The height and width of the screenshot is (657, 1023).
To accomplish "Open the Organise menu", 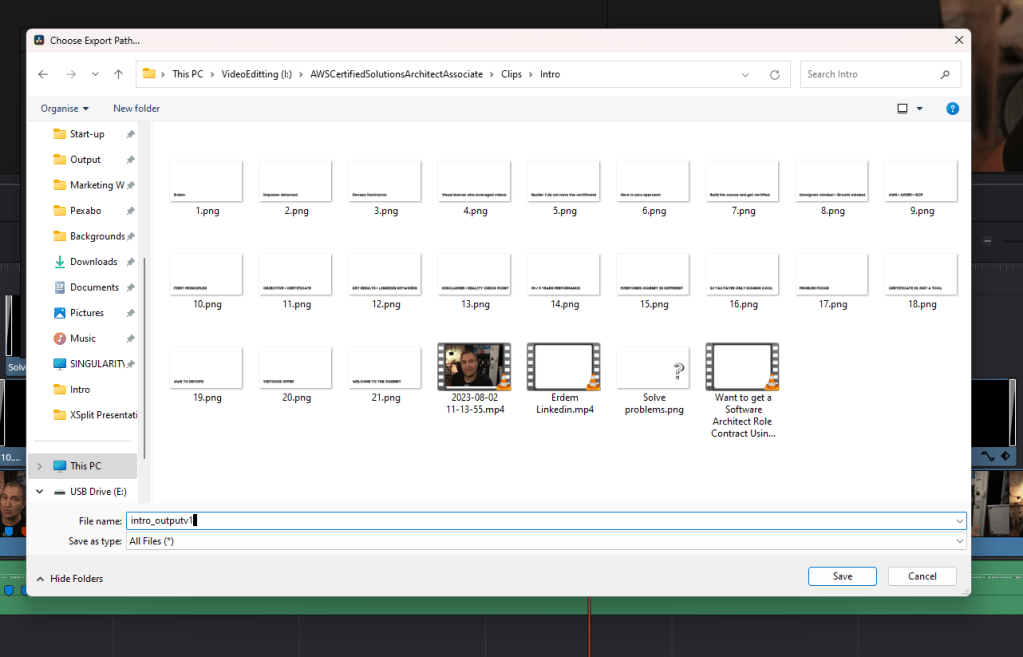I will click(64, 108).
